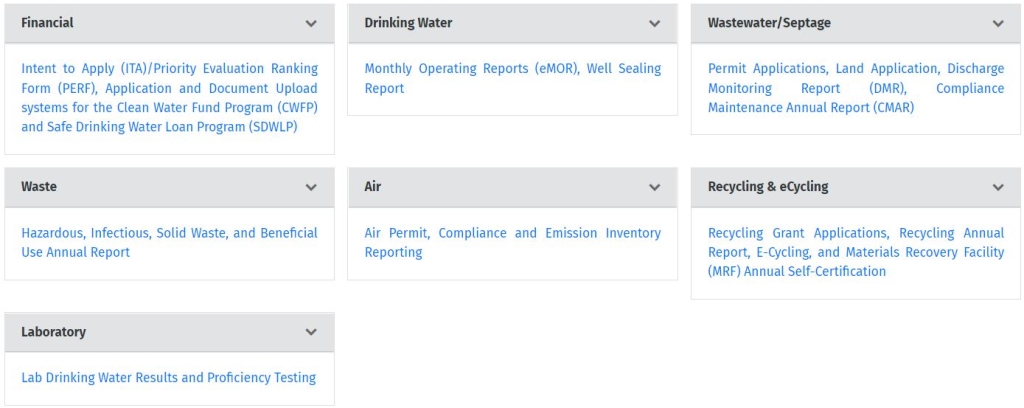
Task: Toggle the Recycling & eCycling chevron
Action: click(997, 187)
